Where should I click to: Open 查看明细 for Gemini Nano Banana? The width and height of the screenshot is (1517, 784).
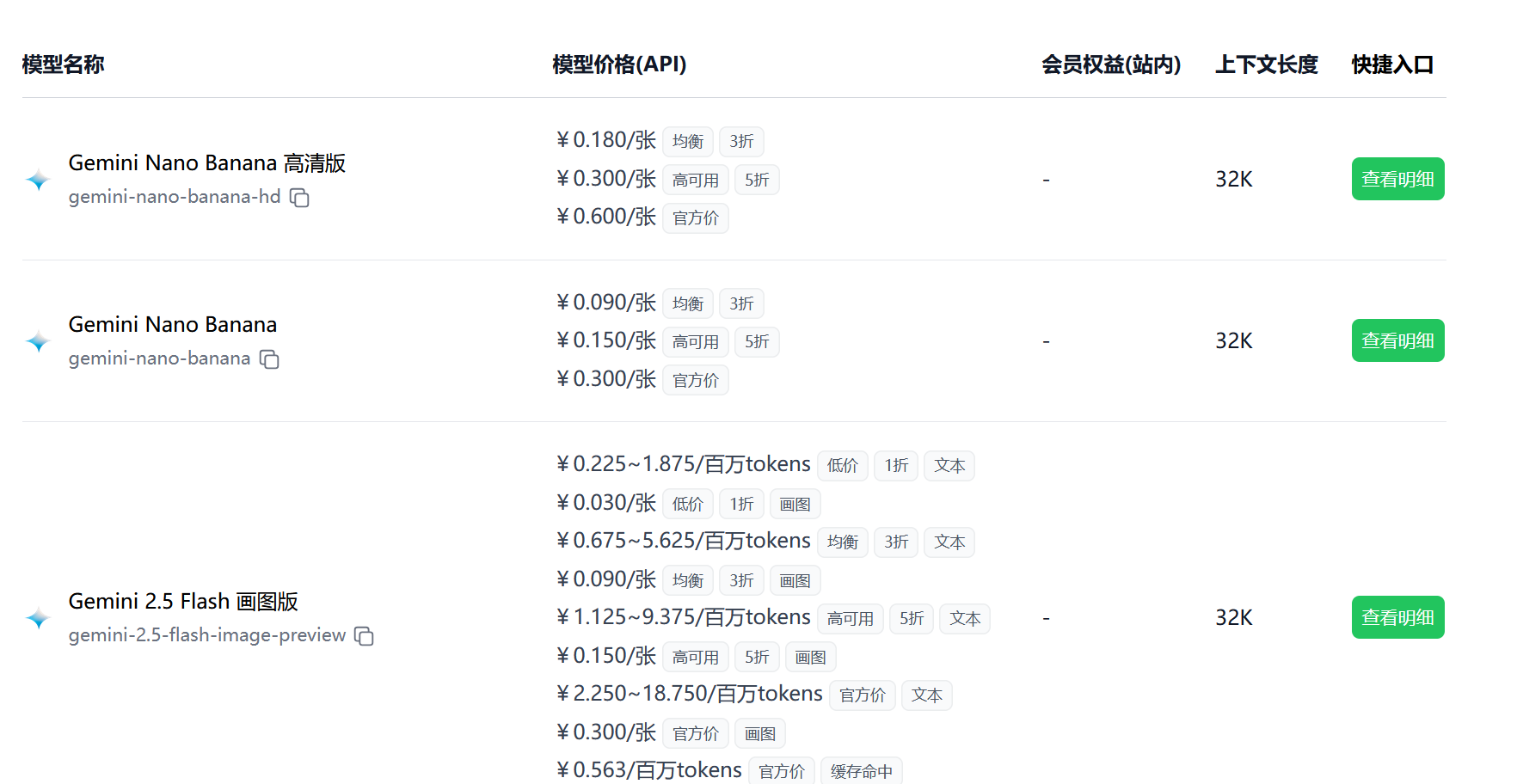1397,340
